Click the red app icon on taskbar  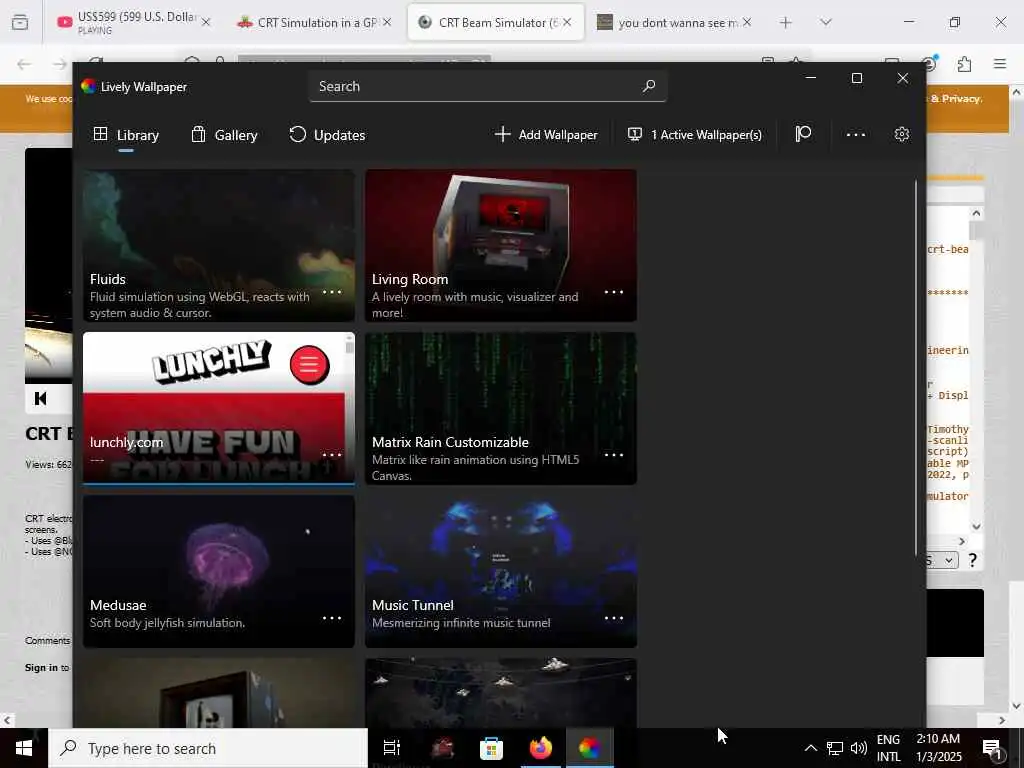click(442, 748)
